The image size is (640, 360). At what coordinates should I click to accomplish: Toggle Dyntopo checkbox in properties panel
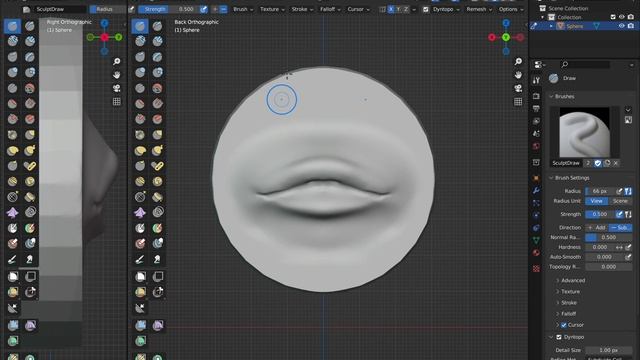coord(559,337)
